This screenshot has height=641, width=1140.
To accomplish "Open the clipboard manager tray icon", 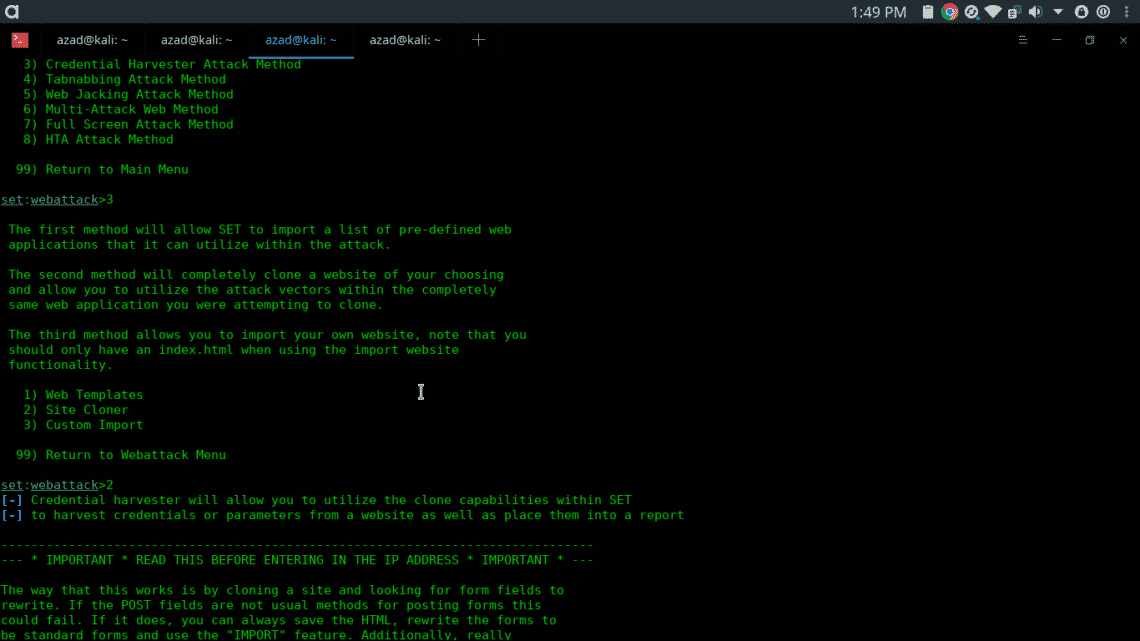I will pyautogui.click(x=928, y=12).
